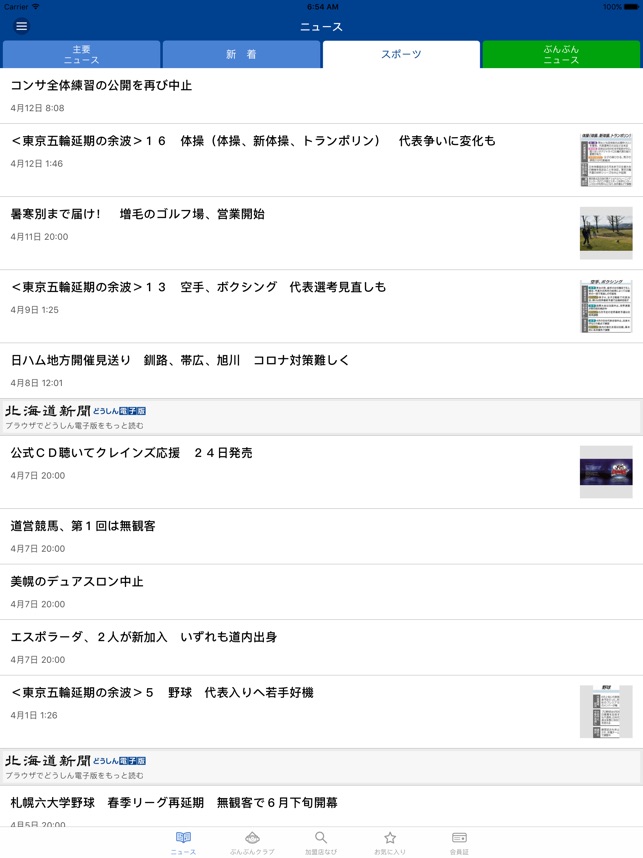Tap the battery indicator in status bar

630,7
